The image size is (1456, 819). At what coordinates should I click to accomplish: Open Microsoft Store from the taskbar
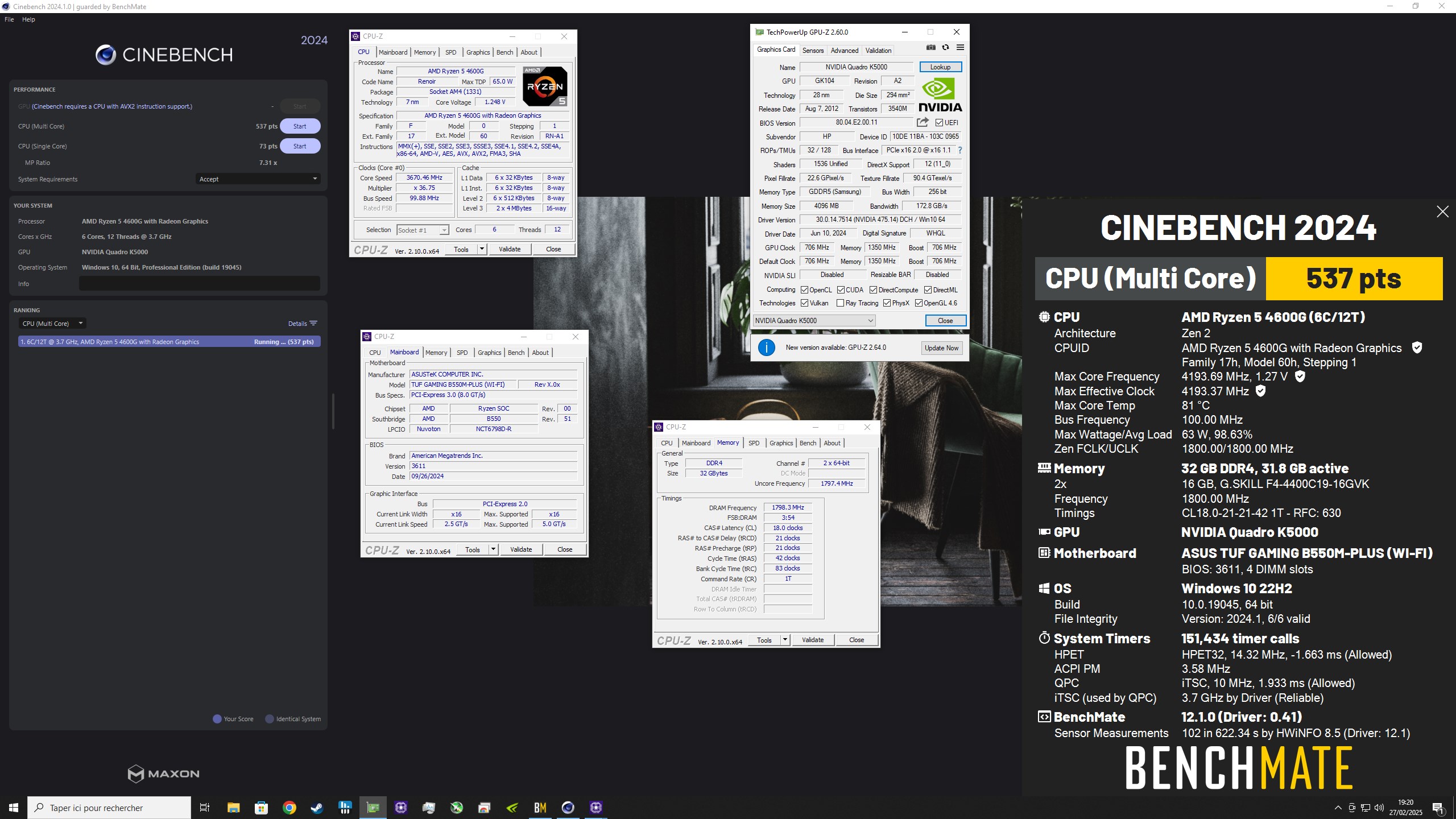[262, 808]
